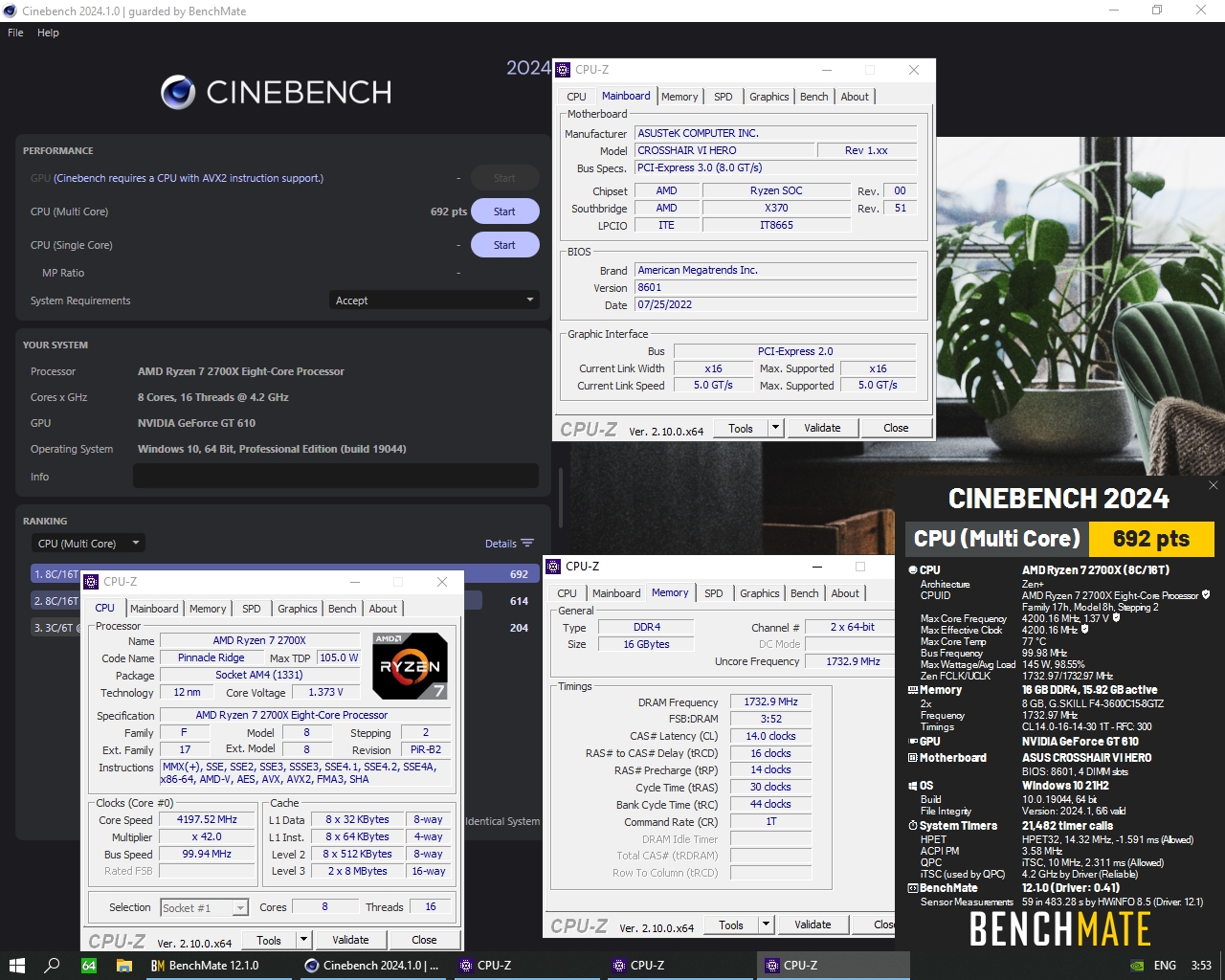Close the BenchMate result overlay
This screenshot has height=980, width=1225.
[x=1214, y=485]
